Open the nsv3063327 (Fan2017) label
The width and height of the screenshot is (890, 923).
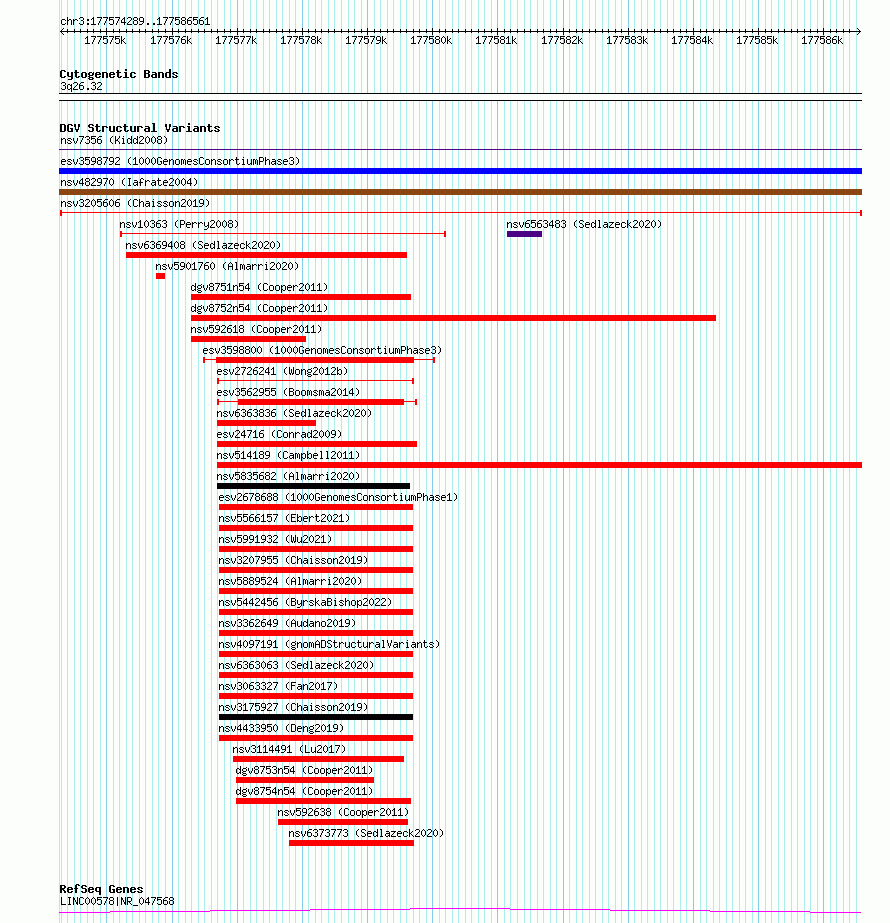click(278, 686)
